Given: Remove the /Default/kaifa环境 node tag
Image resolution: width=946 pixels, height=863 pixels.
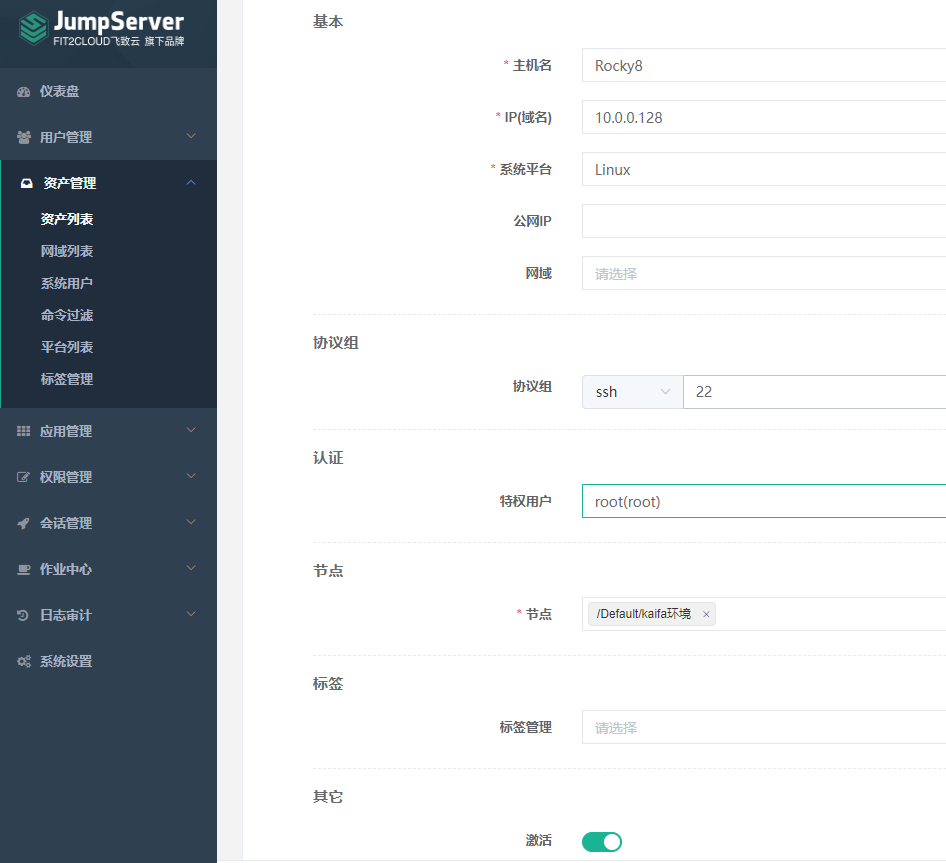Looking at the screenshot, I should click(x=706, y=614).
